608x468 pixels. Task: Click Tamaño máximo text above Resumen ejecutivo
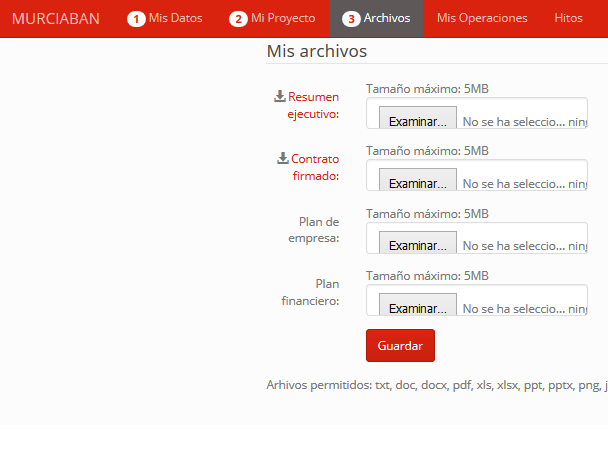pyautogui.click(x=427, y=89)
